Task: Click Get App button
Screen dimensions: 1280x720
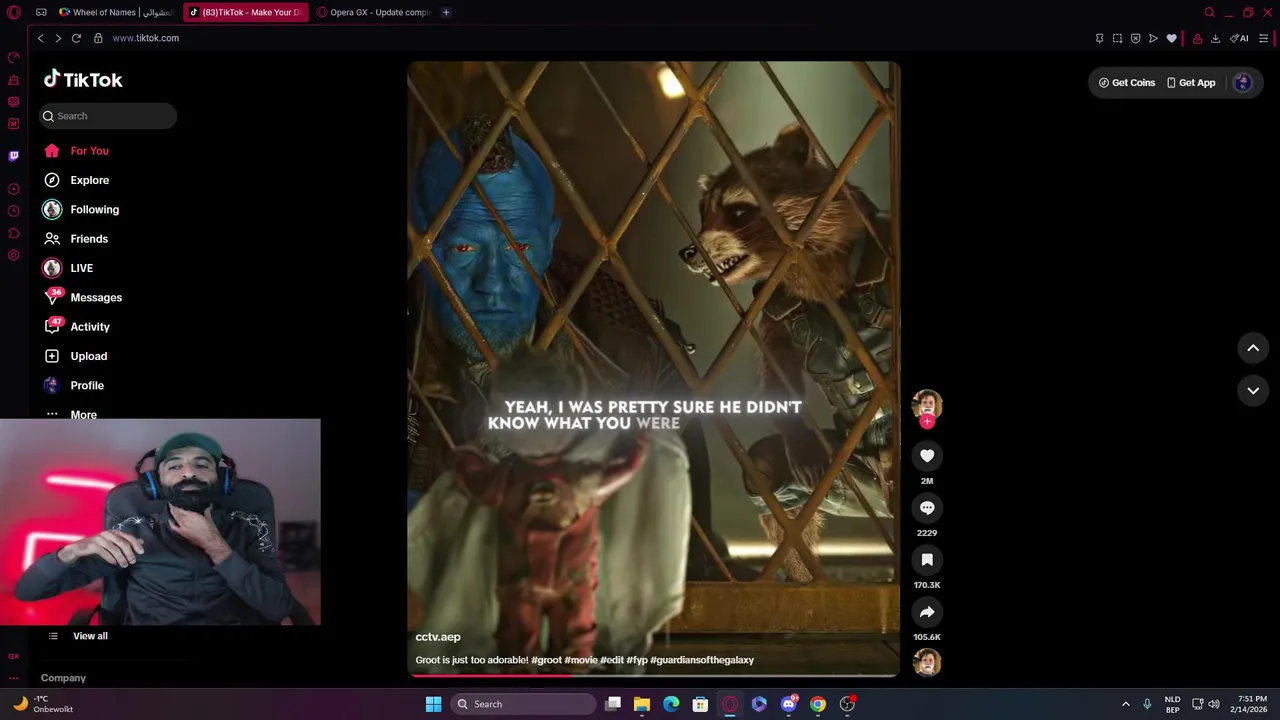Action: tap(1191, 83)
